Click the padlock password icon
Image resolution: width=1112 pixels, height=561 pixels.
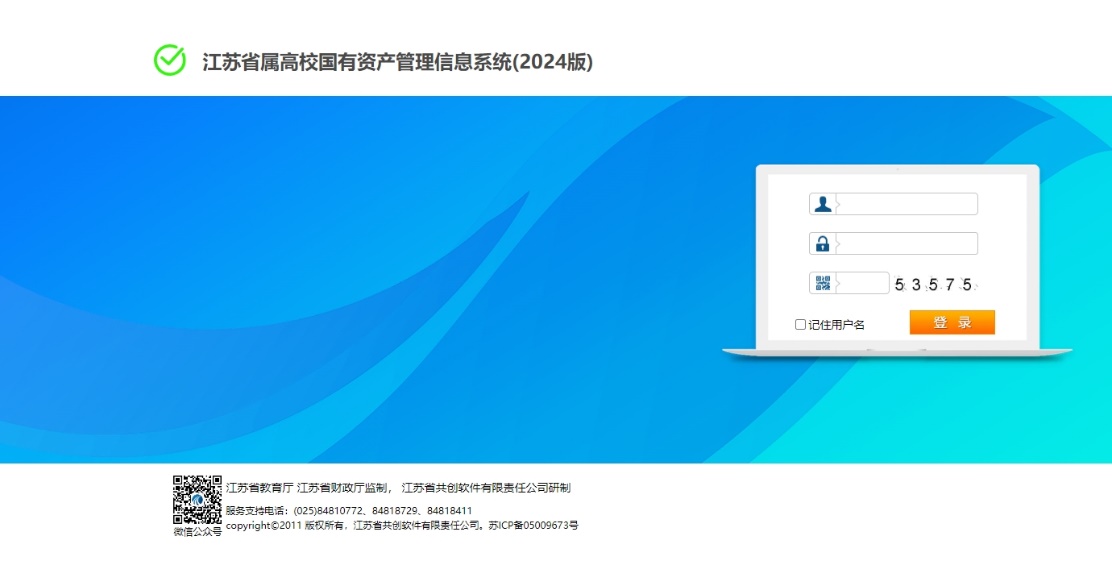[822, 244]
